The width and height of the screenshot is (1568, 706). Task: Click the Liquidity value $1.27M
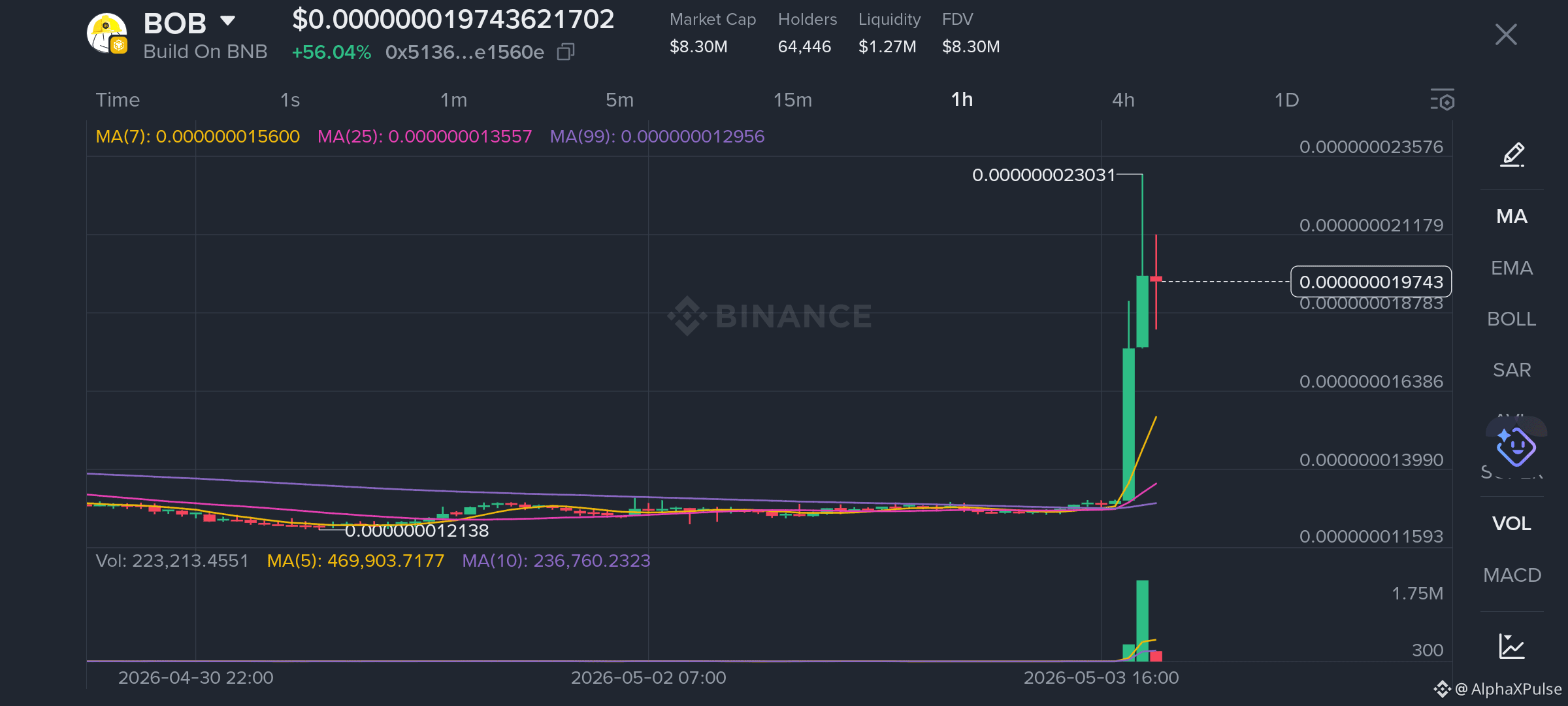click(887, 46)
